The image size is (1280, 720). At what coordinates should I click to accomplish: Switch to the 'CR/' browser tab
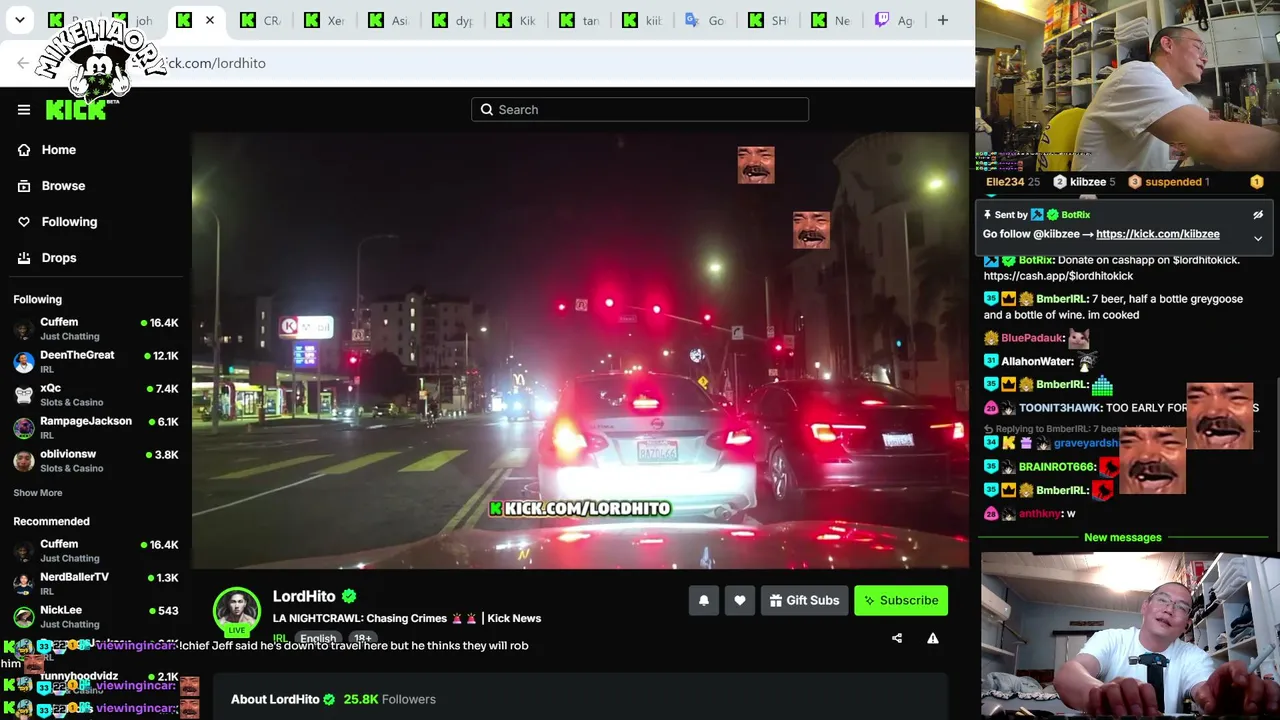(262, 20)
